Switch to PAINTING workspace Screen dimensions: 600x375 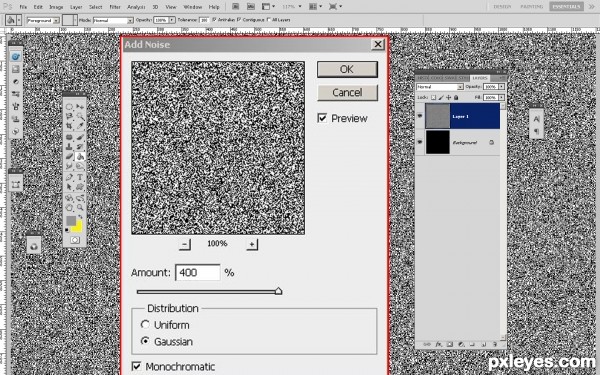point(532,7)
